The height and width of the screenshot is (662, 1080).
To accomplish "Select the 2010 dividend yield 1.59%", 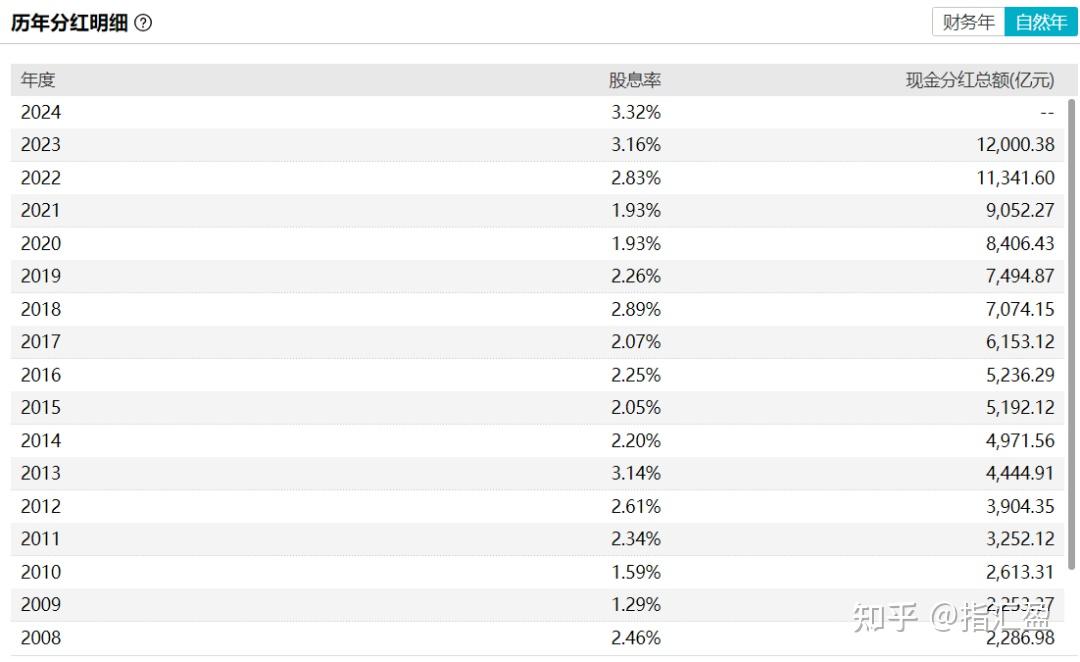I will (x=638, y=572).
